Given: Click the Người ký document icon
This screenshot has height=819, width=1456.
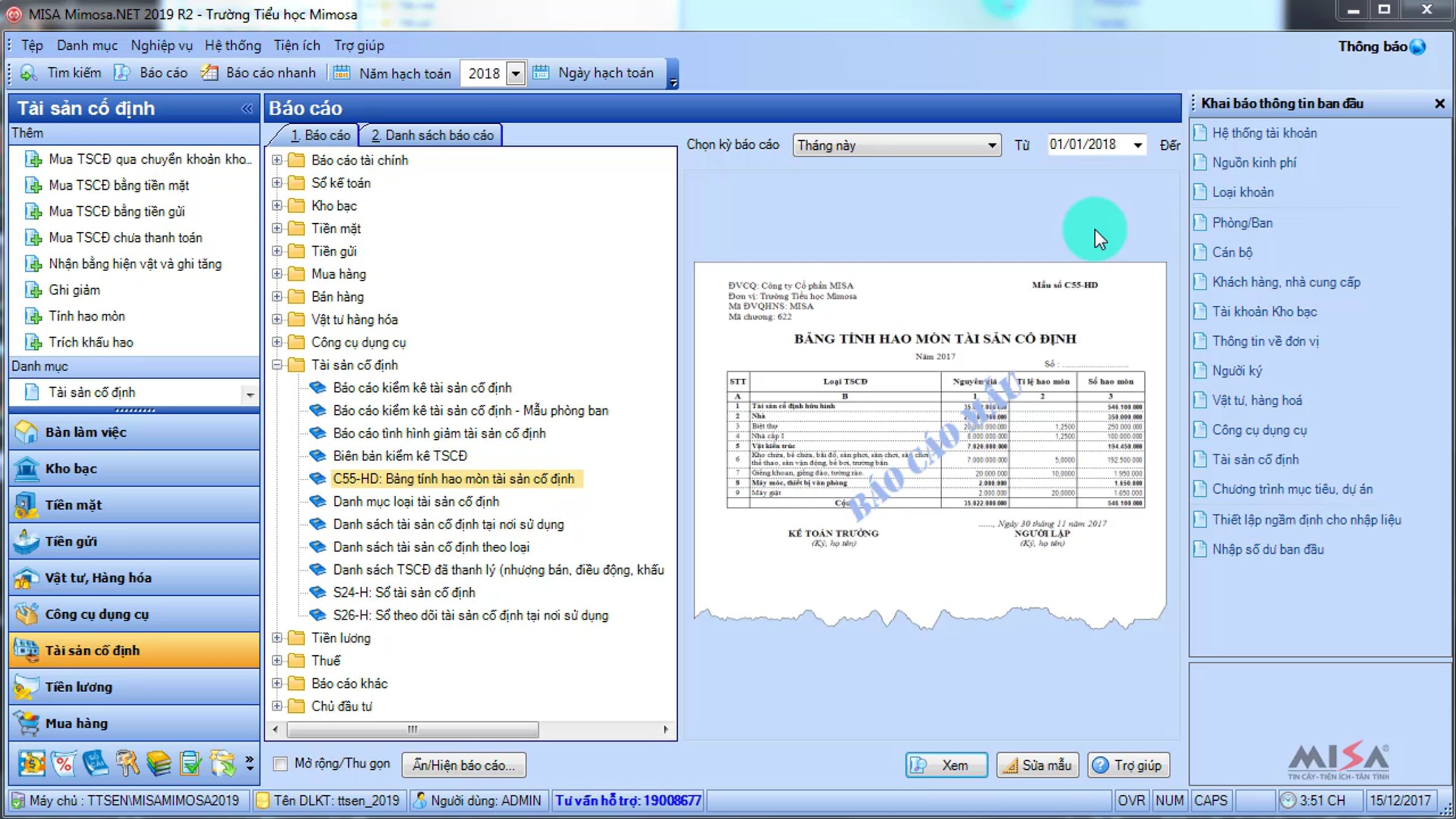Looking at the screenshot, I should pyautogui.click(x=1199, y=370).
